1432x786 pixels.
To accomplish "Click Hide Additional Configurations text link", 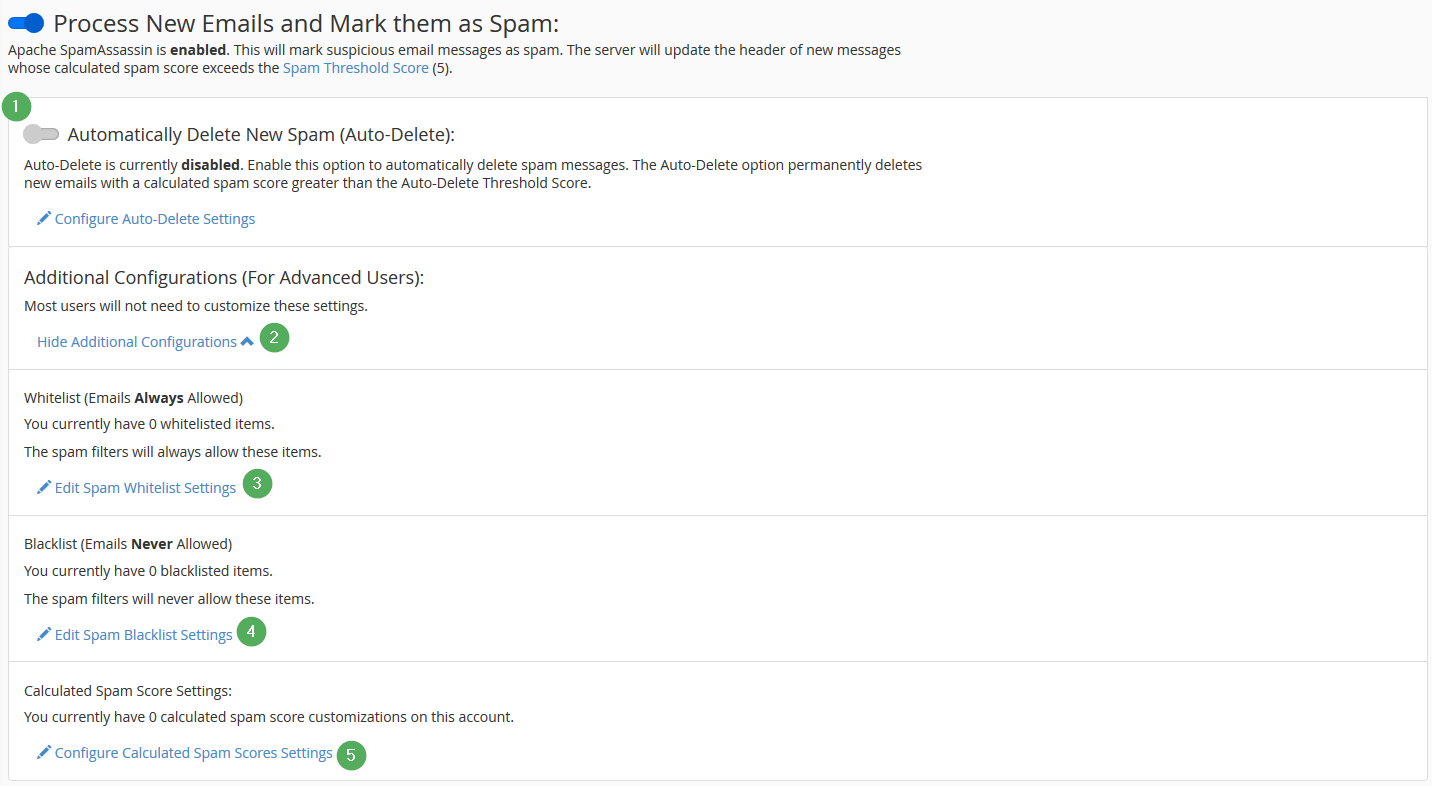I will 137,342.
